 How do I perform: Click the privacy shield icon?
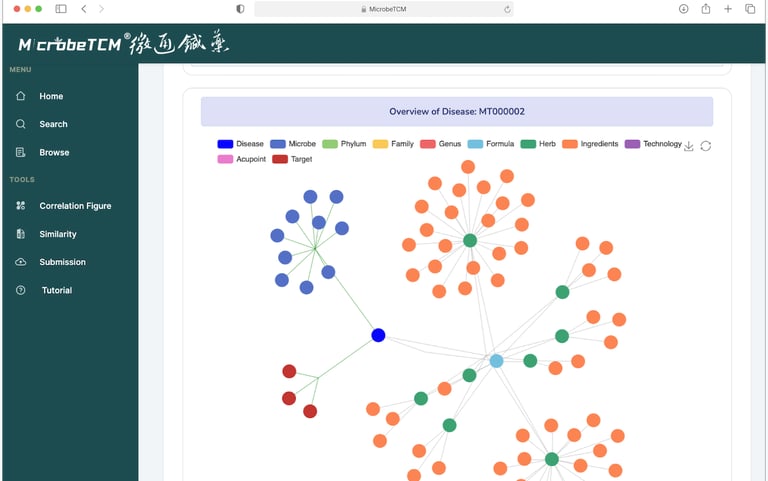point(240,9)
